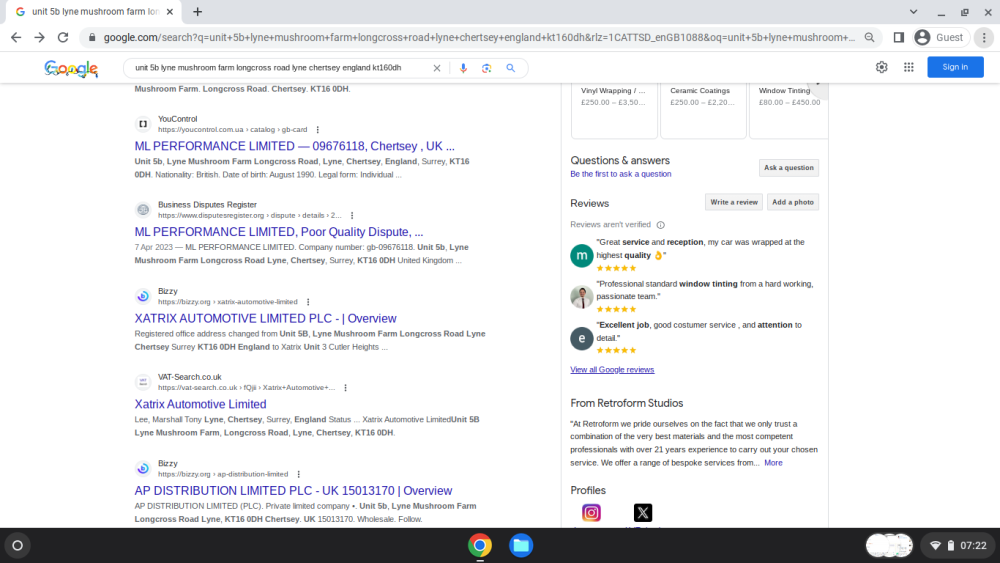
Task: Close the current browser tab
Action: [x=170, y=11]
